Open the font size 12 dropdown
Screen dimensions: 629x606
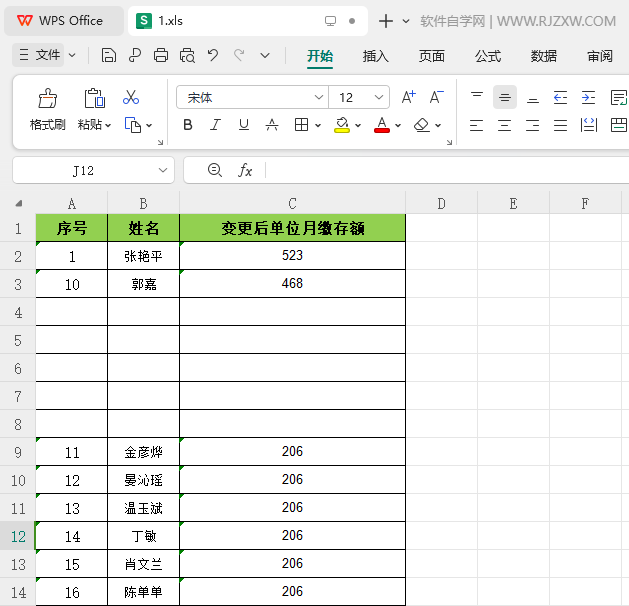point(379,97)
